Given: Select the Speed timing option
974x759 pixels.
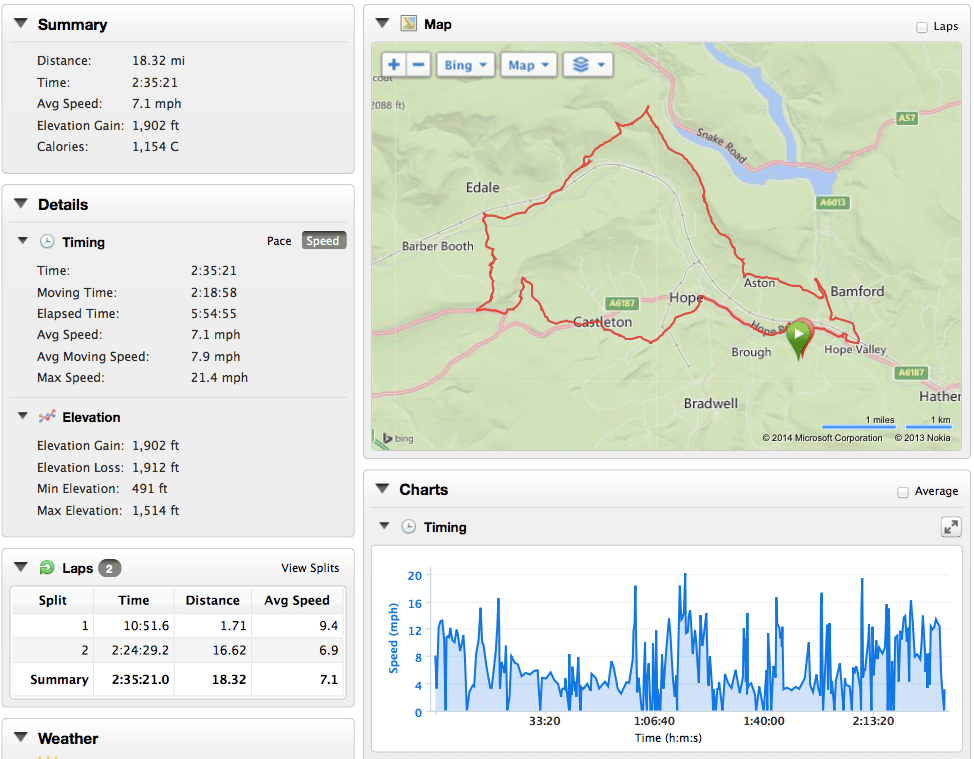Looking at the screenshot, I should [323, 241].
